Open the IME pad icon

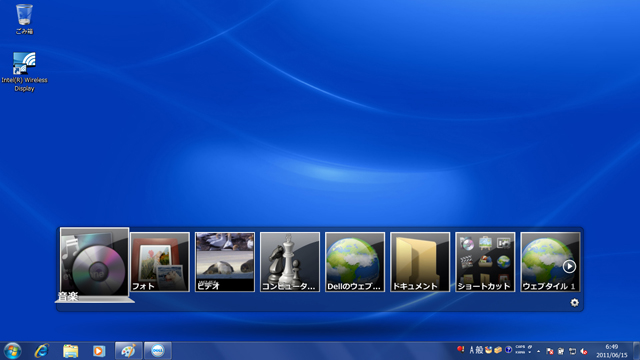pyautogui.click(x=489, y=350)
